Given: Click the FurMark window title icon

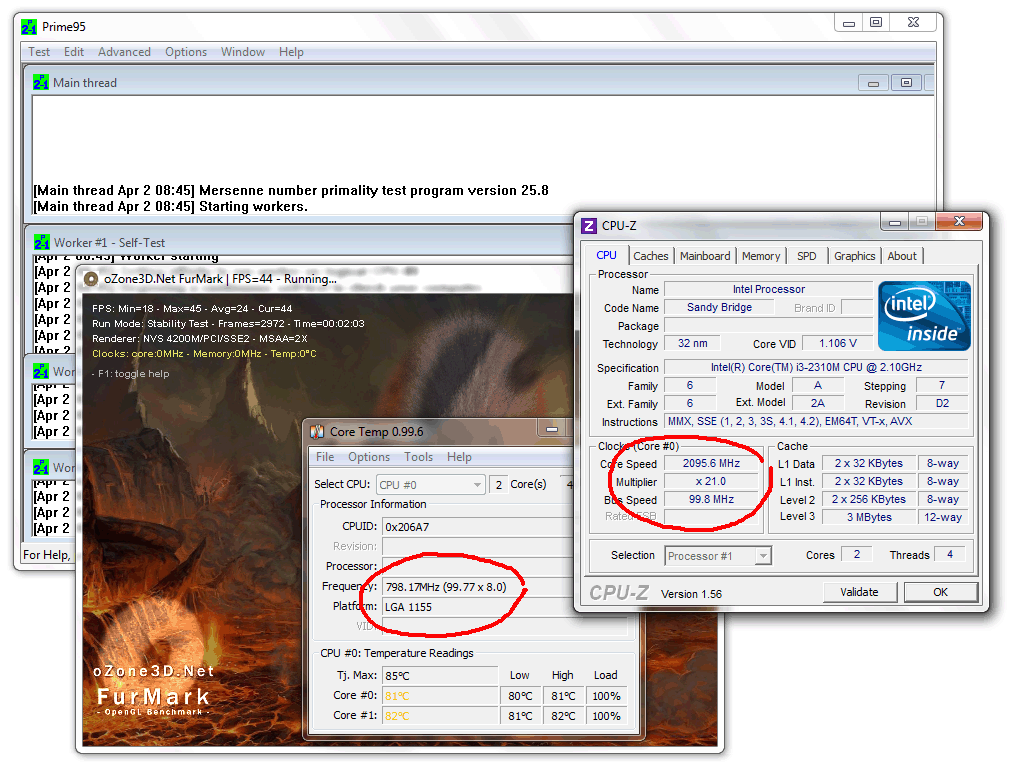Looking at the screenshot, I should coord(91,279).
